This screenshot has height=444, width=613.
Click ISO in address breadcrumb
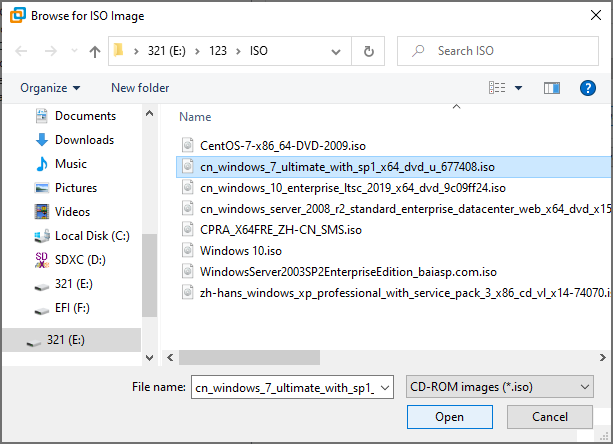(x=259, y=51)
